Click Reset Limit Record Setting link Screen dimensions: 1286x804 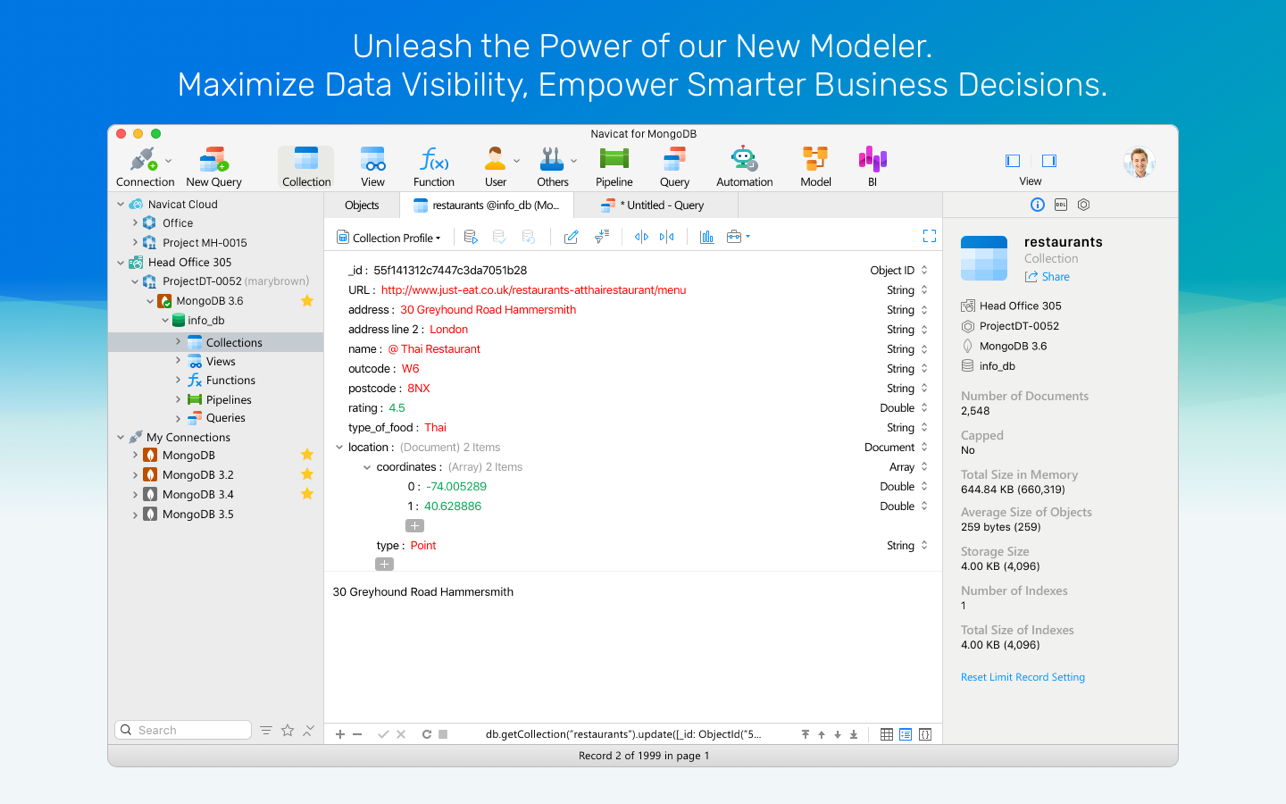point(1022,677)
